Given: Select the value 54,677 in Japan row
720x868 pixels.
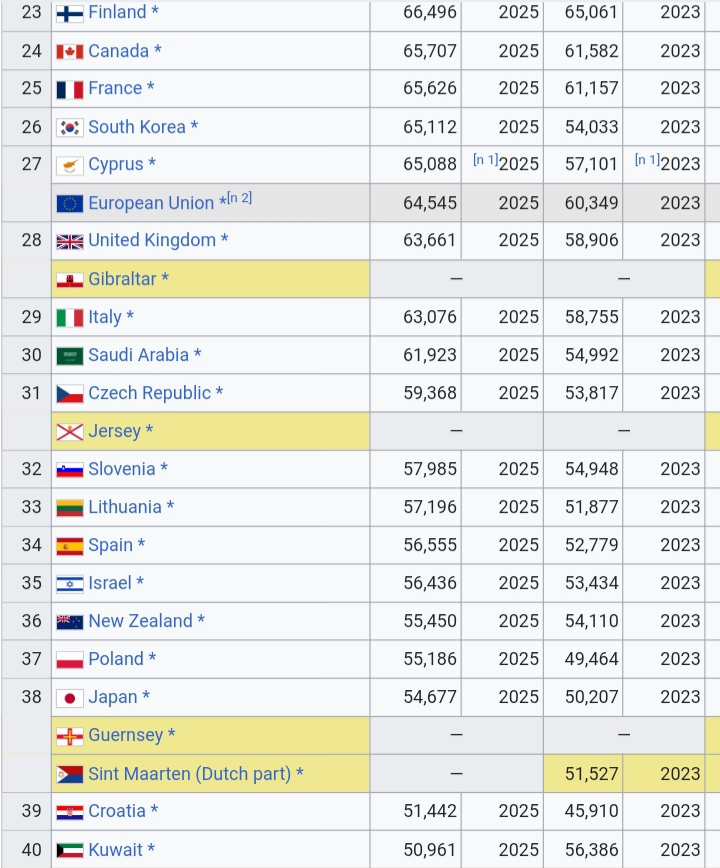Looking at the screenshot, I should tap(430, 697).
